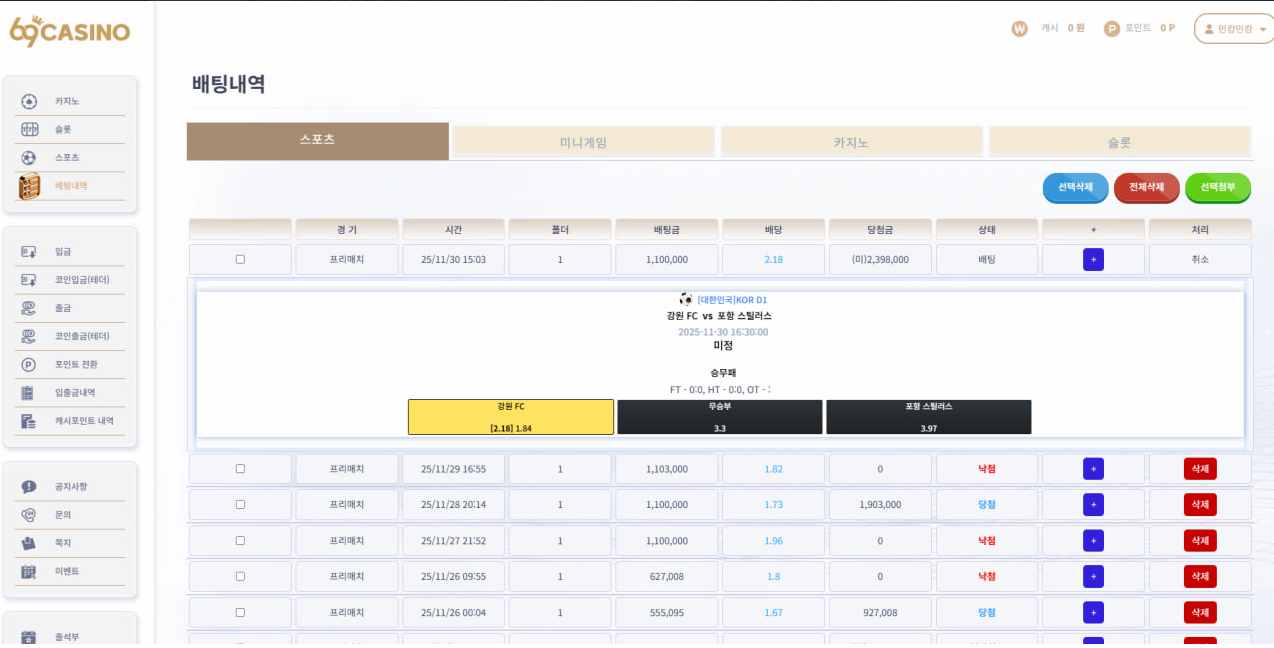Screen dimensions: 1274x648
Task: Click the 카지노 sidebar icon
Action: tap(29, 101)
